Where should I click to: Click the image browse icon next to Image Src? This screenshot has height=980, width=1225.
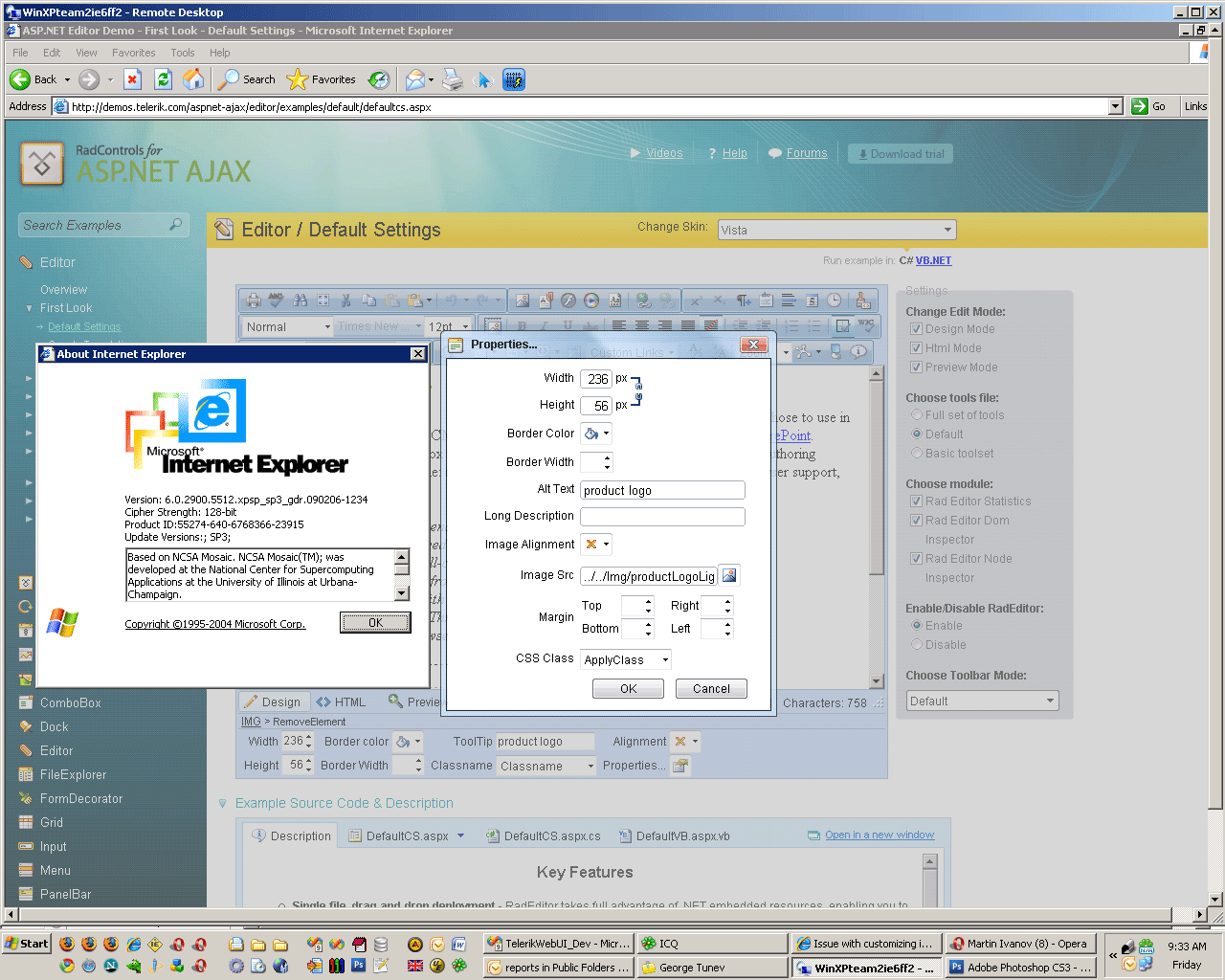(729, 575)
